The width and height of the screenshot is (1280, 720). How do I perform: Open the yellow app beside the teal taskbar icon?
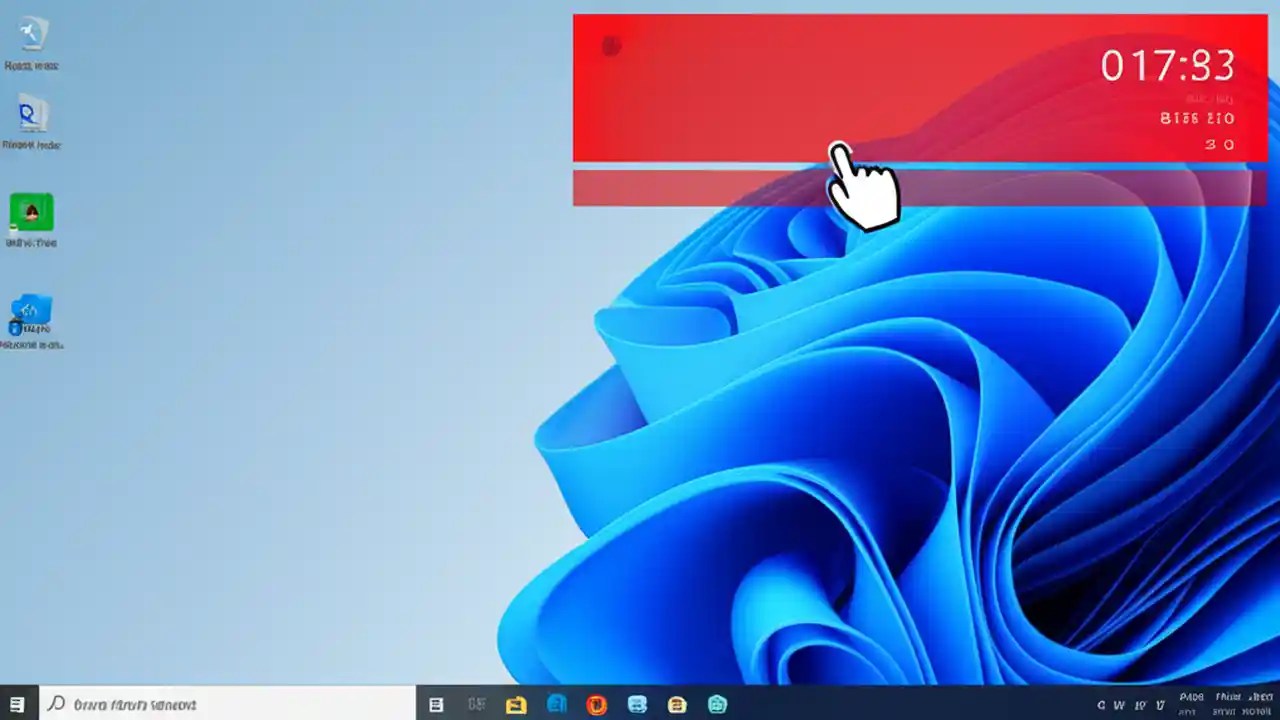point(677,705)
